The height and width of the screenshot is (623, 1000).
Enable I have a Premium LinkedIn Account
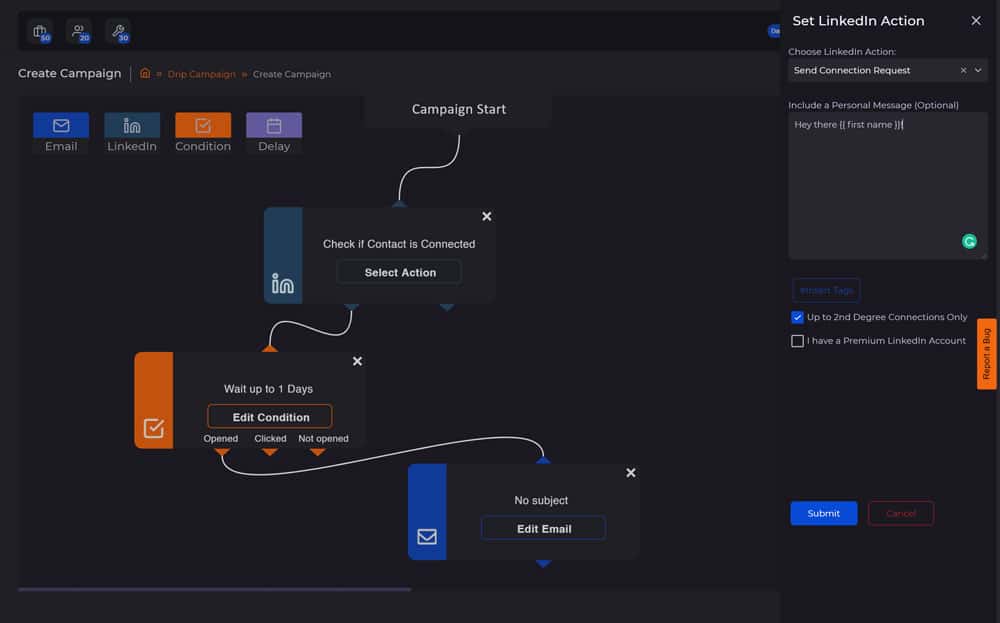click(x=797, y=341)
